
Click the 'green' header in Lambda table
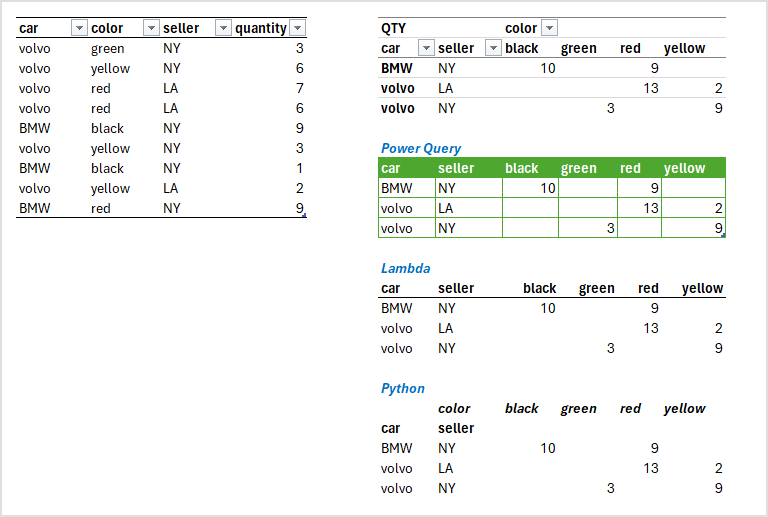(597, 288)
